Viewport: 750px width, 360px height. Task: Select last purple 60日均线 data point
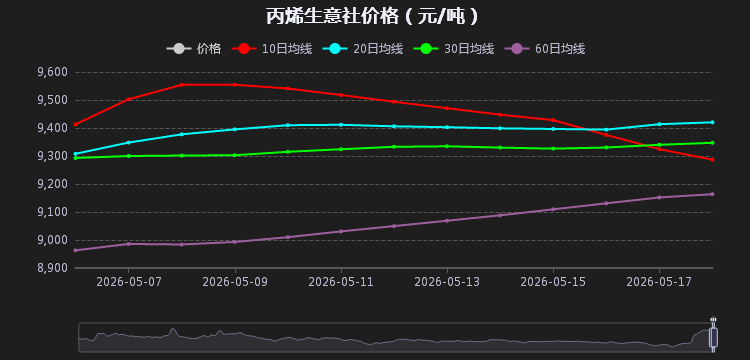click(712, 194)
